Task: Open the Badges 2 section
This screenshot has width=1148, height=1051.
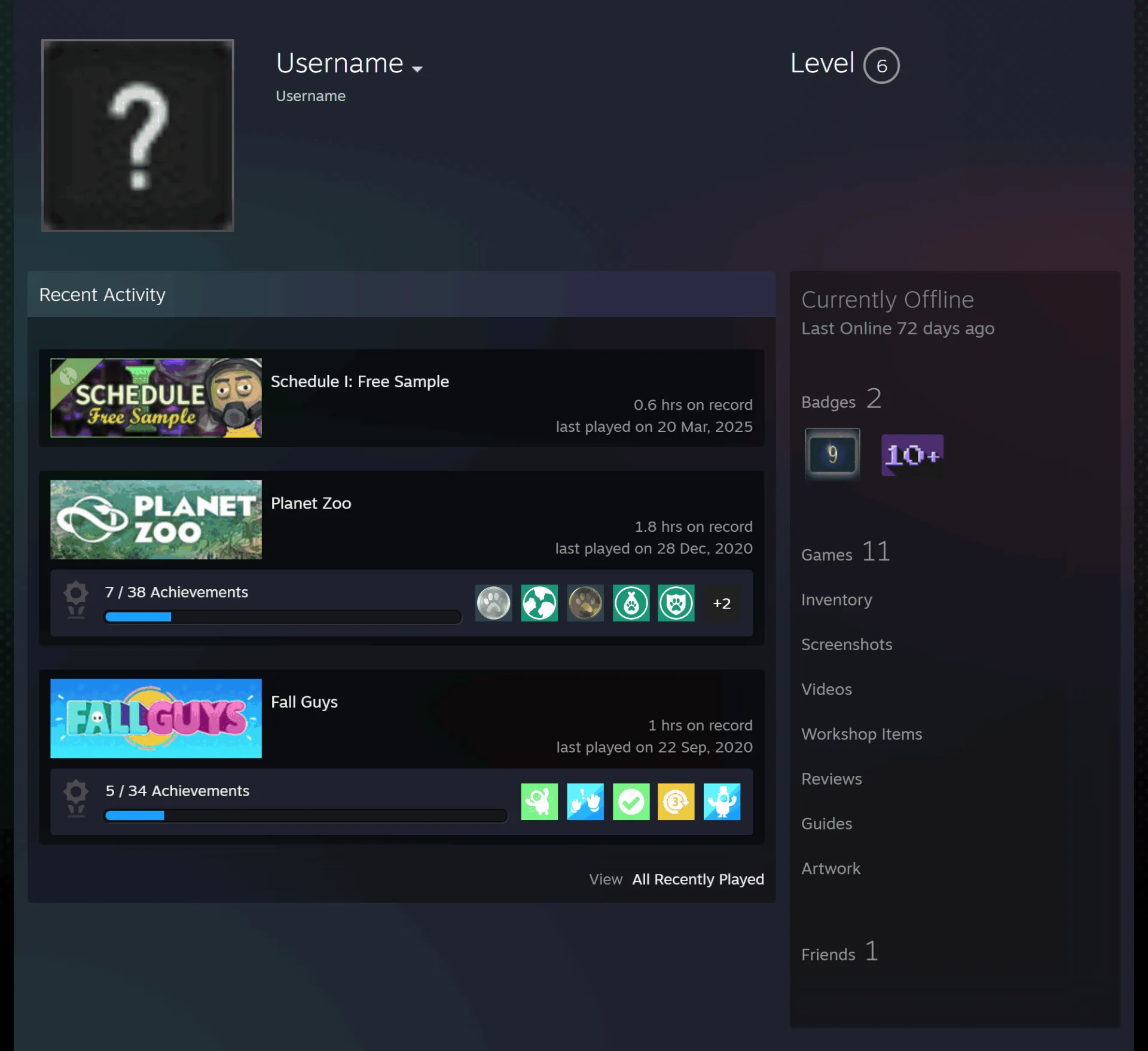Action: (x=841, y=400)
